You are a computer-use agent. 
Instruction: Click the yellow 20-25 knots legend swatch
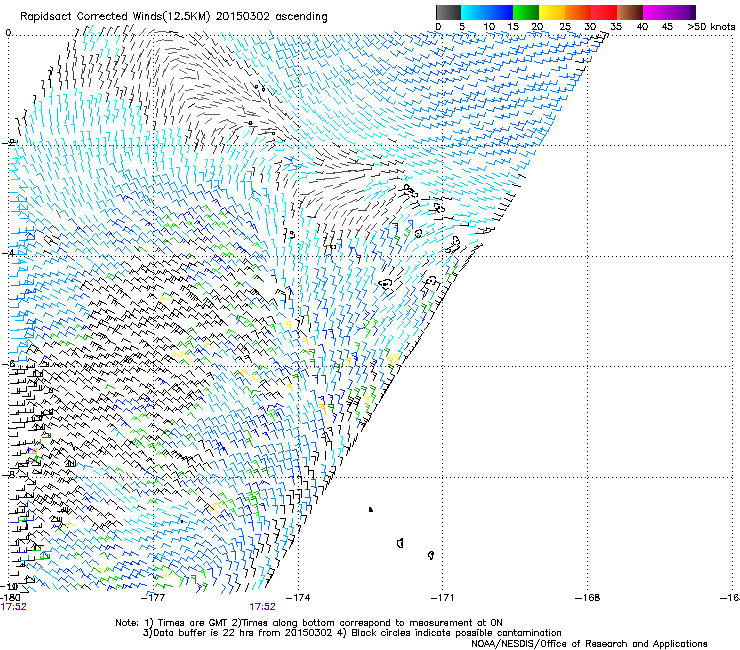(x=552, y=12)
